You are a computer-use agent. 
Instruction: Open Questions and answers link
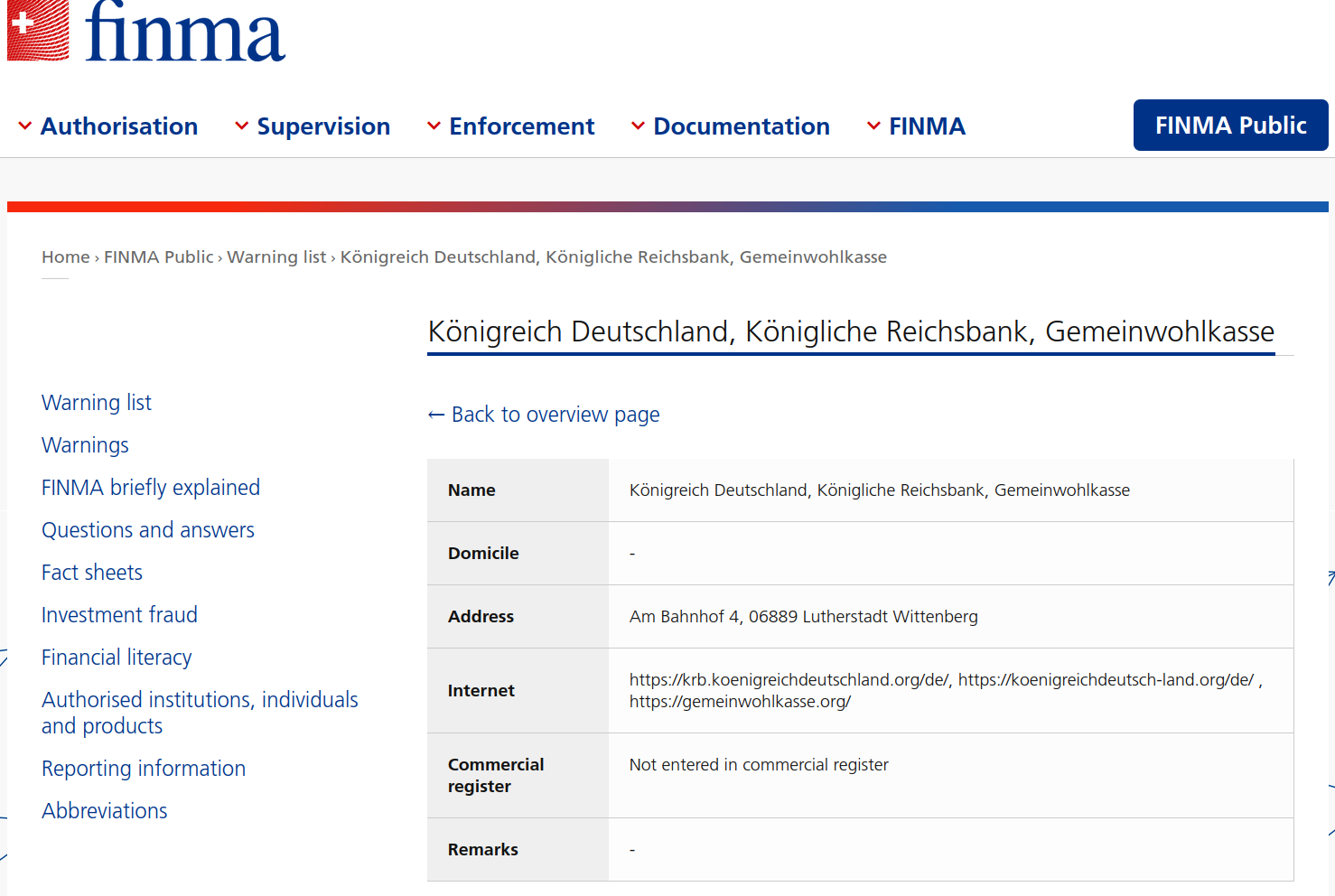[148, 530]
